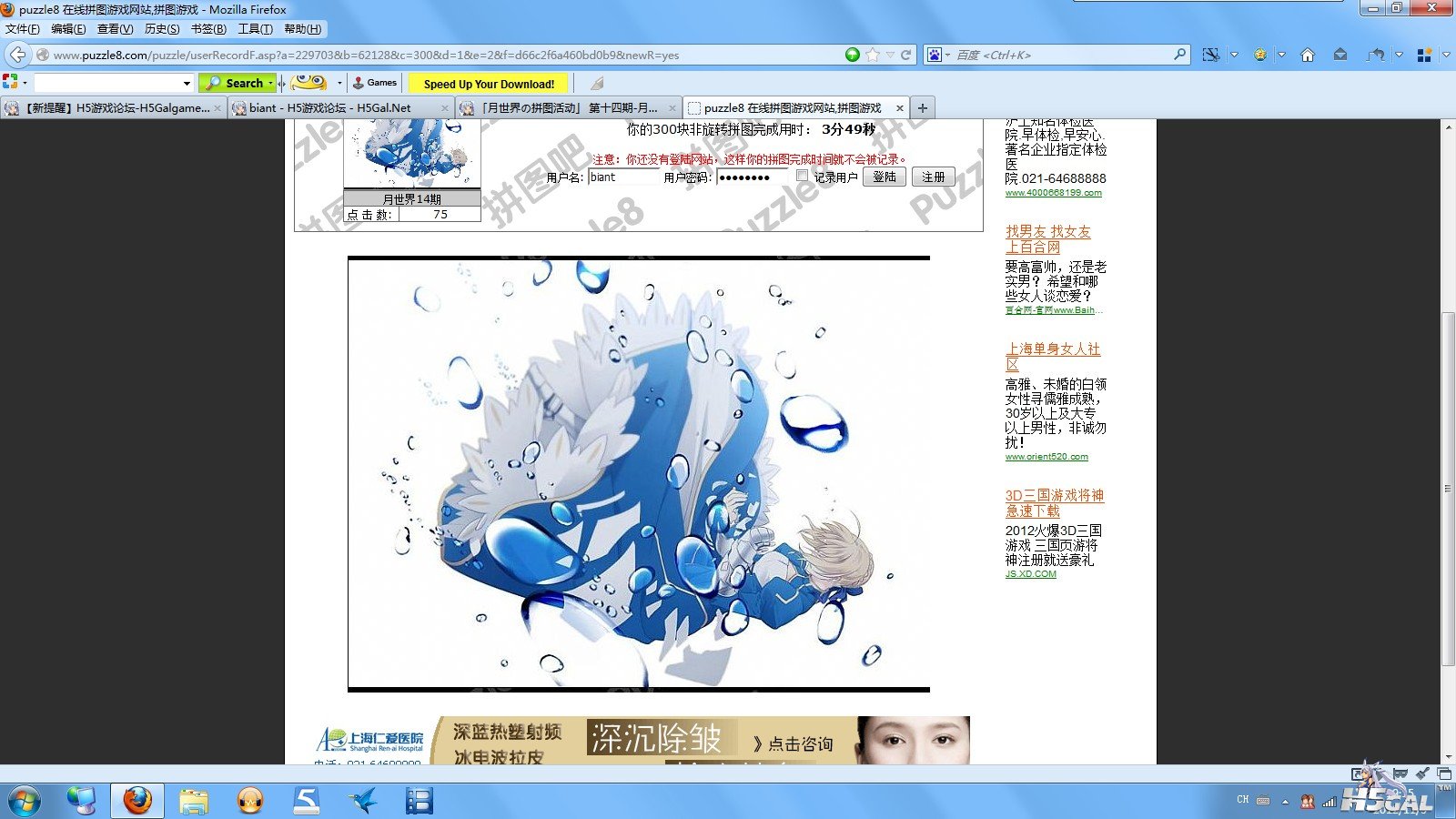The height and width of the screenshot is (819, 1456).
Task: Click the screenshot scissors toolbar icon
Action: click(x=1210, y=55)
